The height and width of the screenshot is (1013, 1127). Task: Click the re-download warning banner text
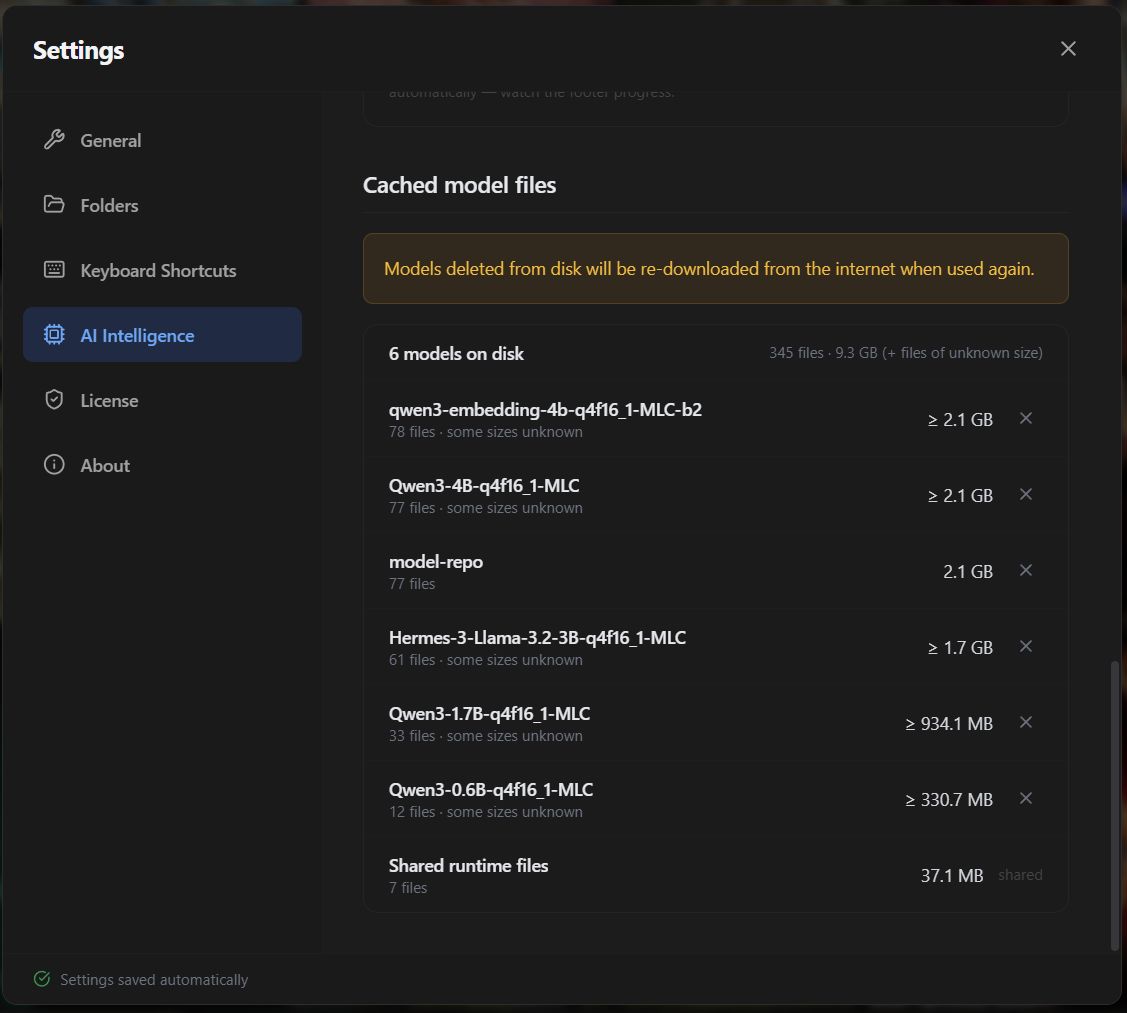(709, 269)
